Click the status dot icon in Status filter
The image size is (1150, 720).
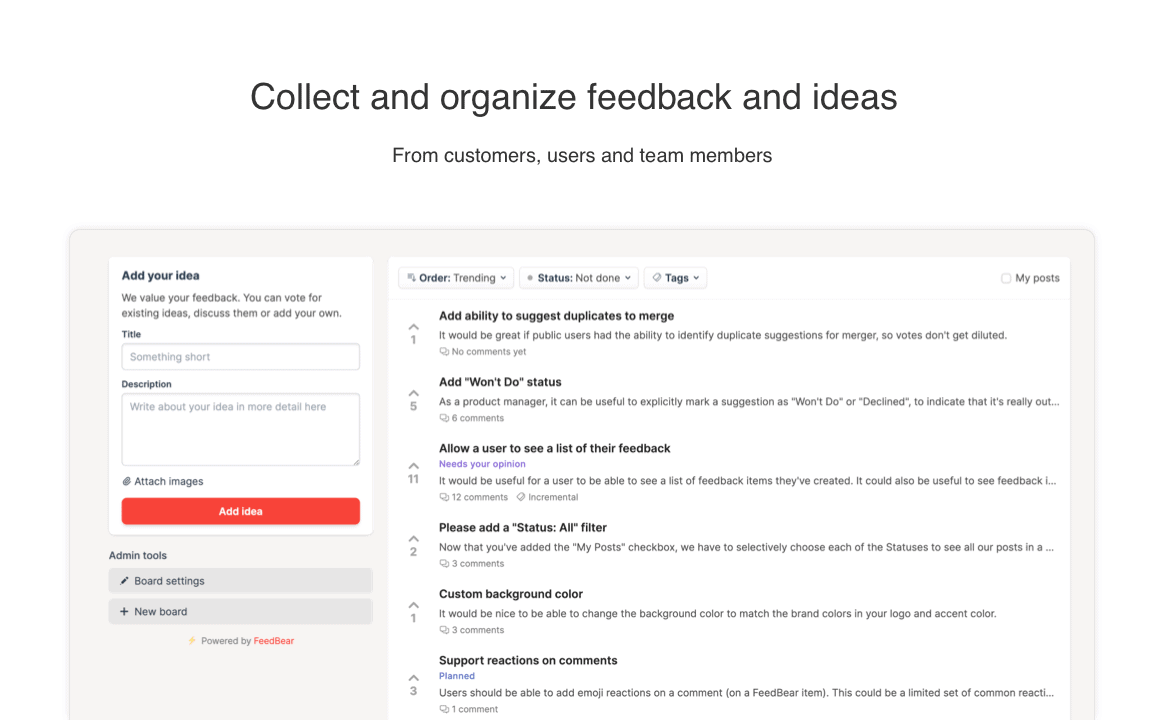pos(530,278)
